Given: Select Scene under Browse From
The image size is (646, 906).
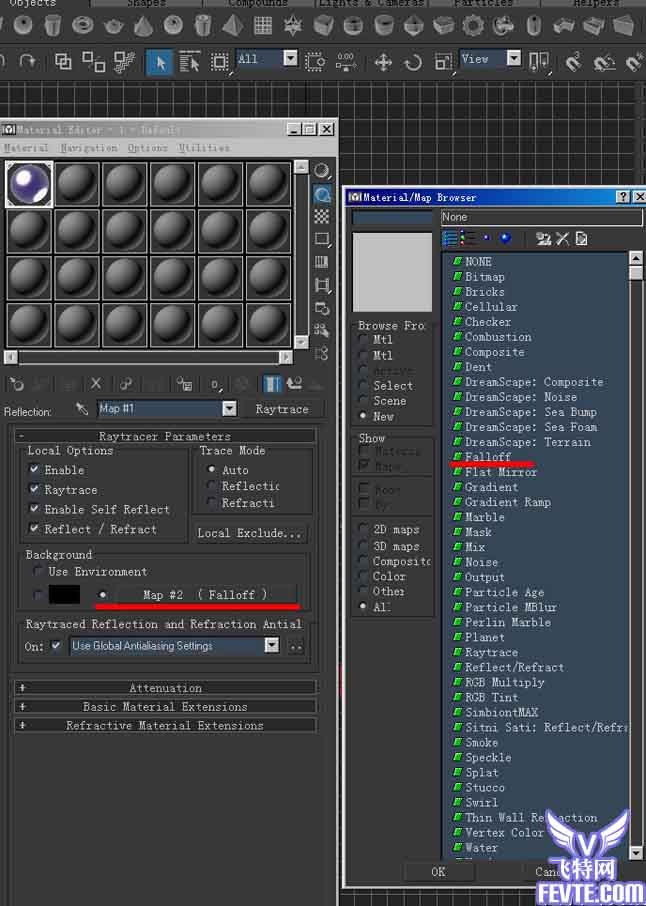Looking at the screenshot, I should click(363, 400).
